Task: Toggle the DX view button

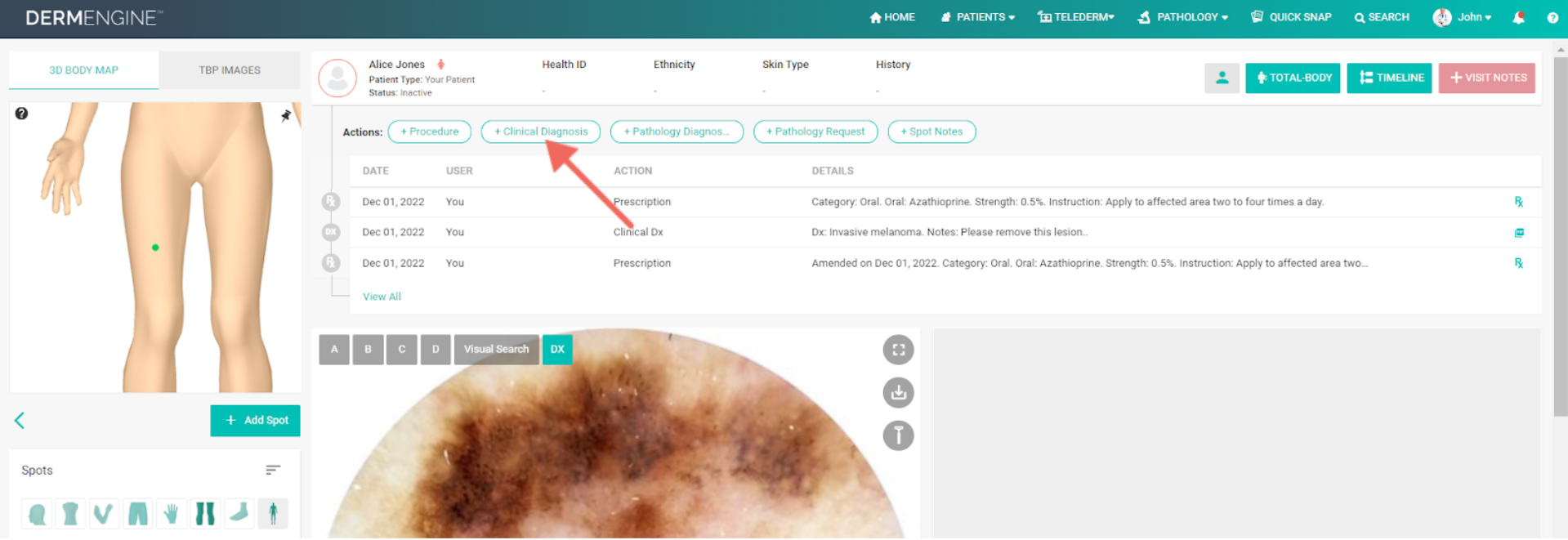Action: (557, 350)
